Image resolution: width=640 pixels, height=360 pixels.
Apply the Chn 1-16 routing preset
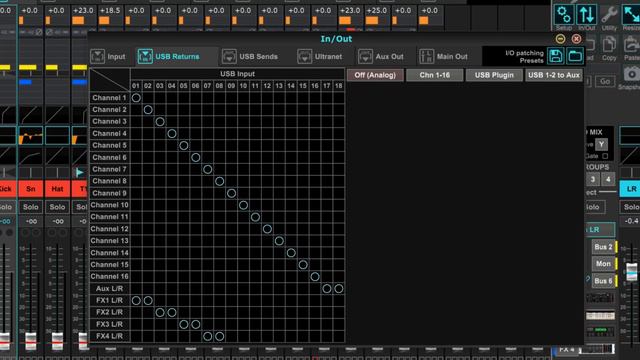435,75
